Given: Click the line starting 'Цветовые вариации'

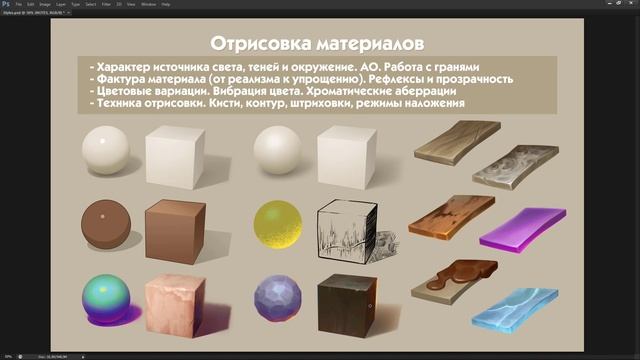Looking at the screenshot, I should (x=273, y=91).
